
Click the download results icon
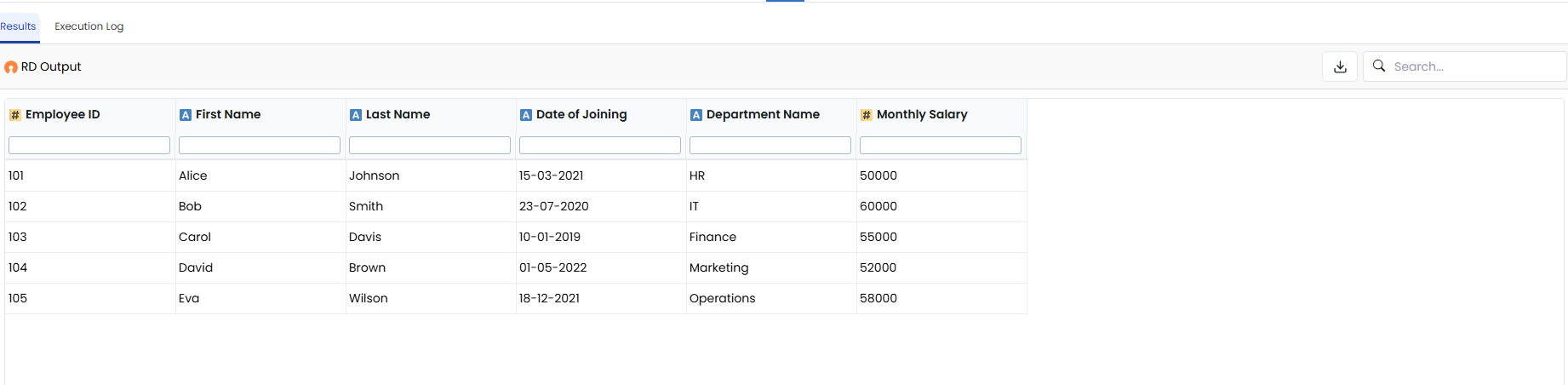tap(1340, 66)
